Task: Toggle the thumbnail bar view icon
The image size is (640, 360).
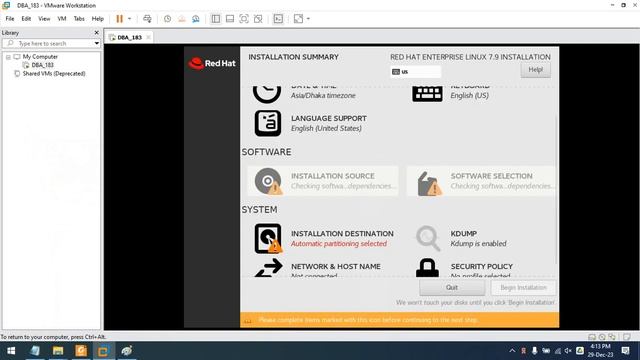Action: click(x=230, y=19)
